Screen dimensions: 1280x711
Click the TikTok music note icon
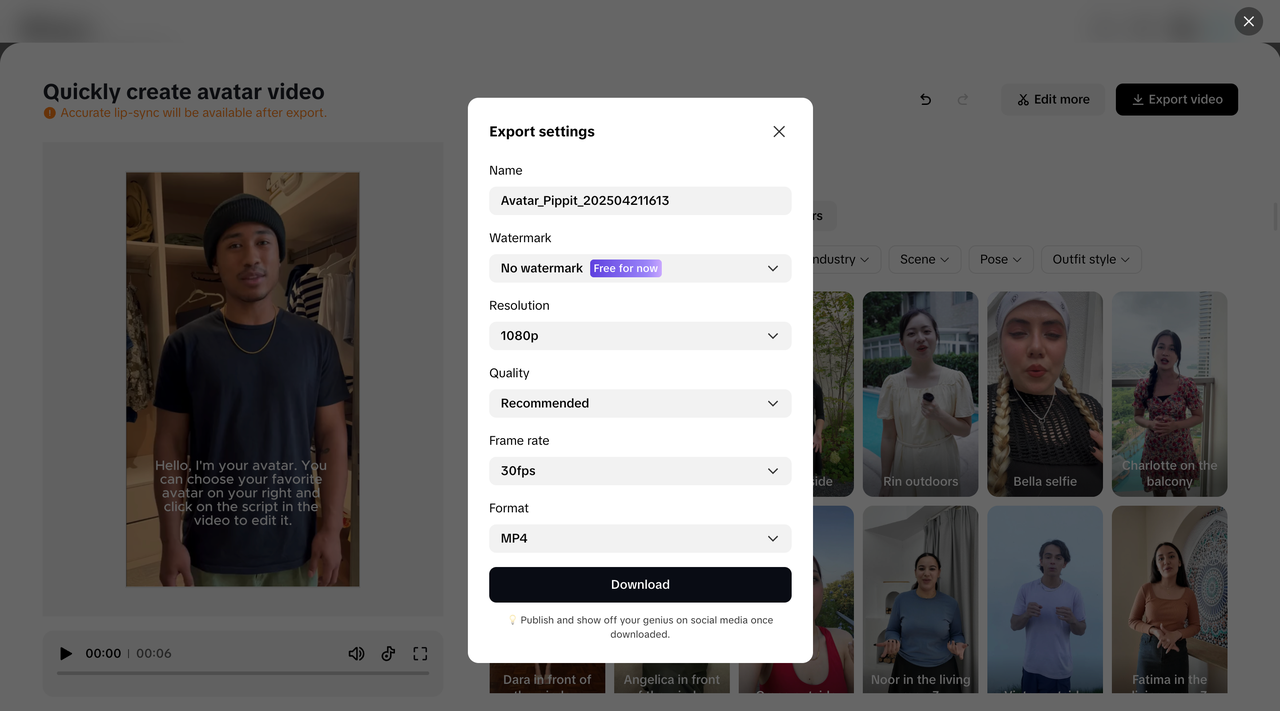pos(388,653)
